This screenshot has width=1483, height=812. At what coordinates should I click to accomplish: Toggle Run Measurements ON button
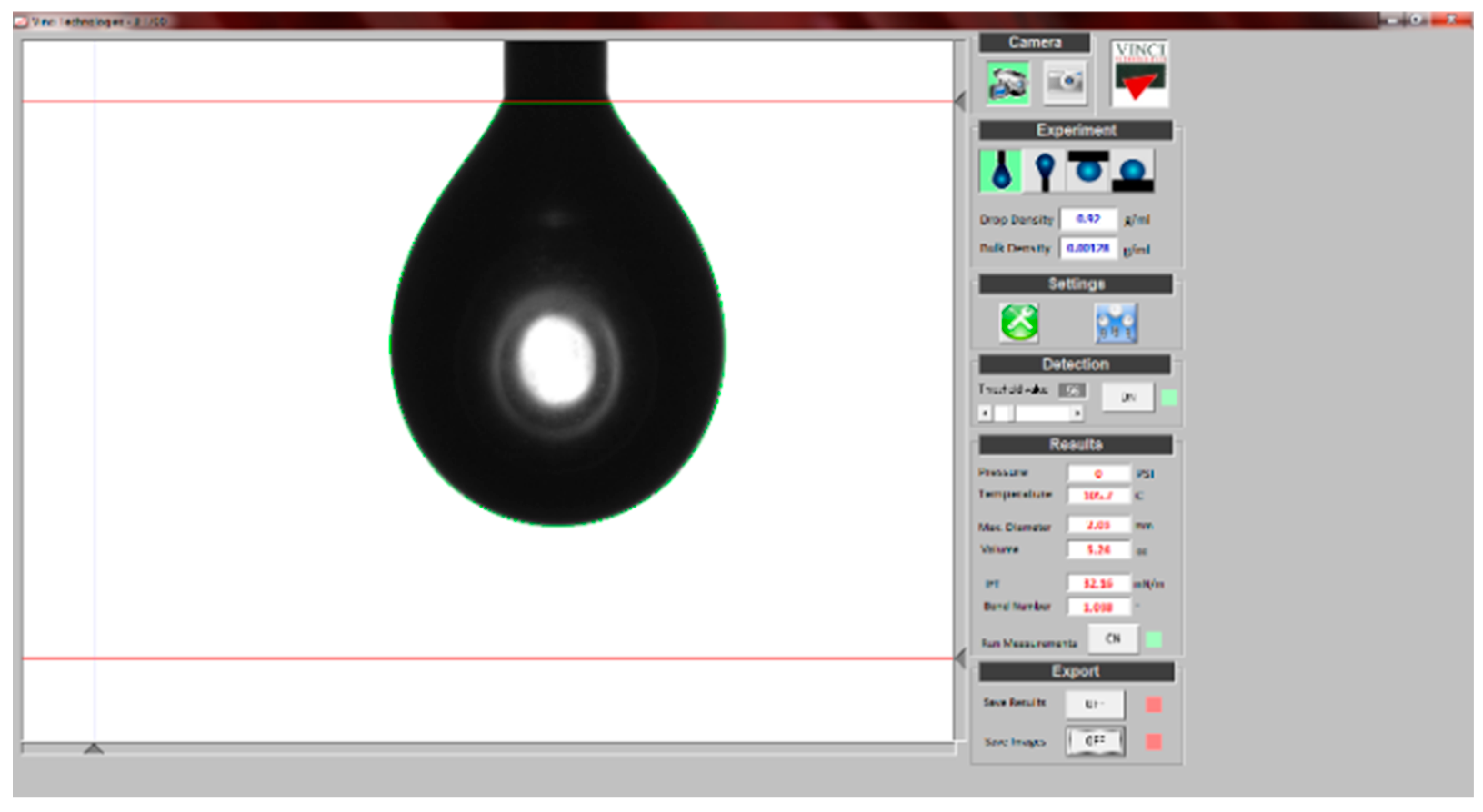pyautogui.click(x=1113, y=639)
